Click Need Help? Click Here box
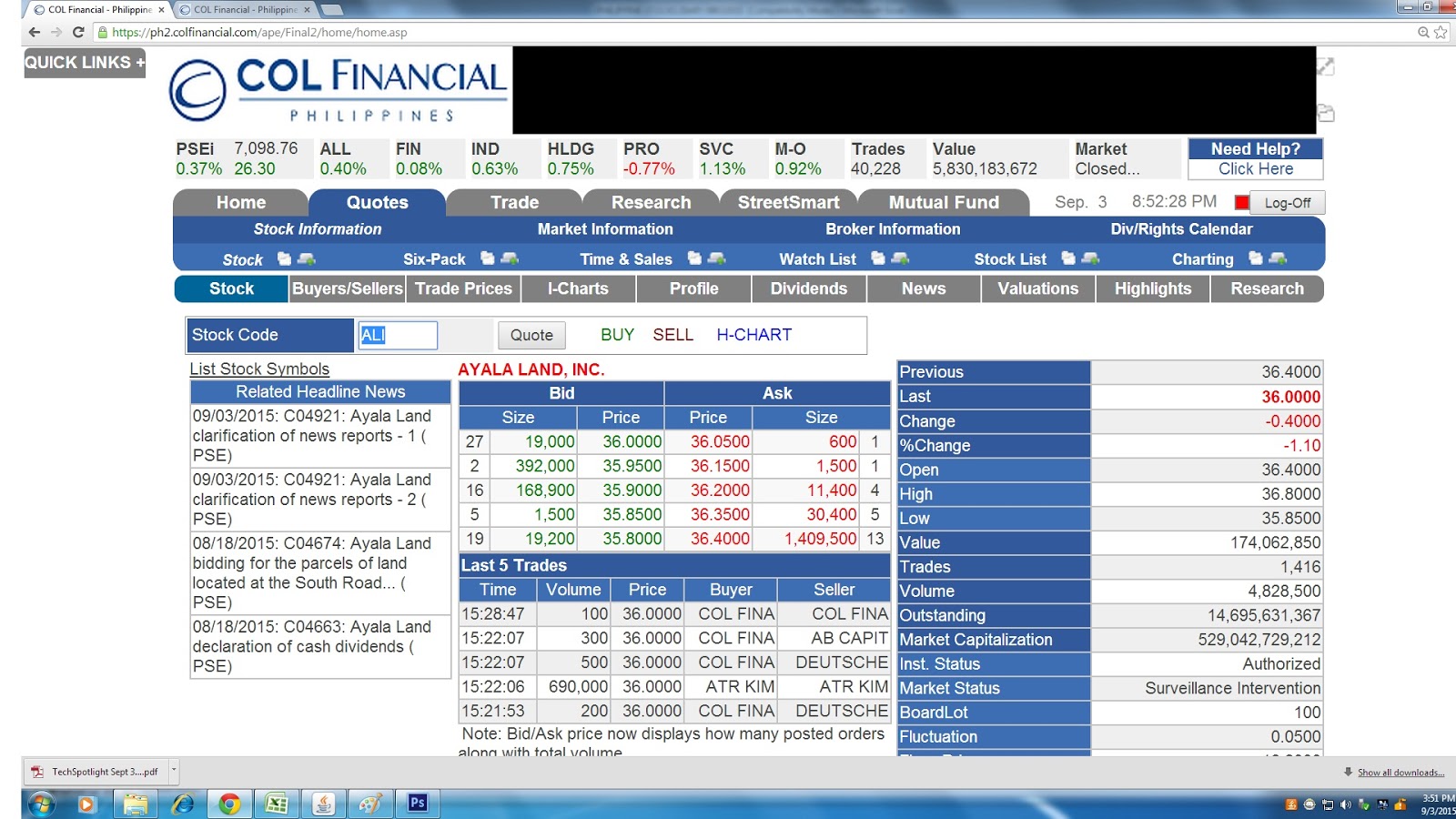The image size is (1456, 819). tap(1256, 159)
